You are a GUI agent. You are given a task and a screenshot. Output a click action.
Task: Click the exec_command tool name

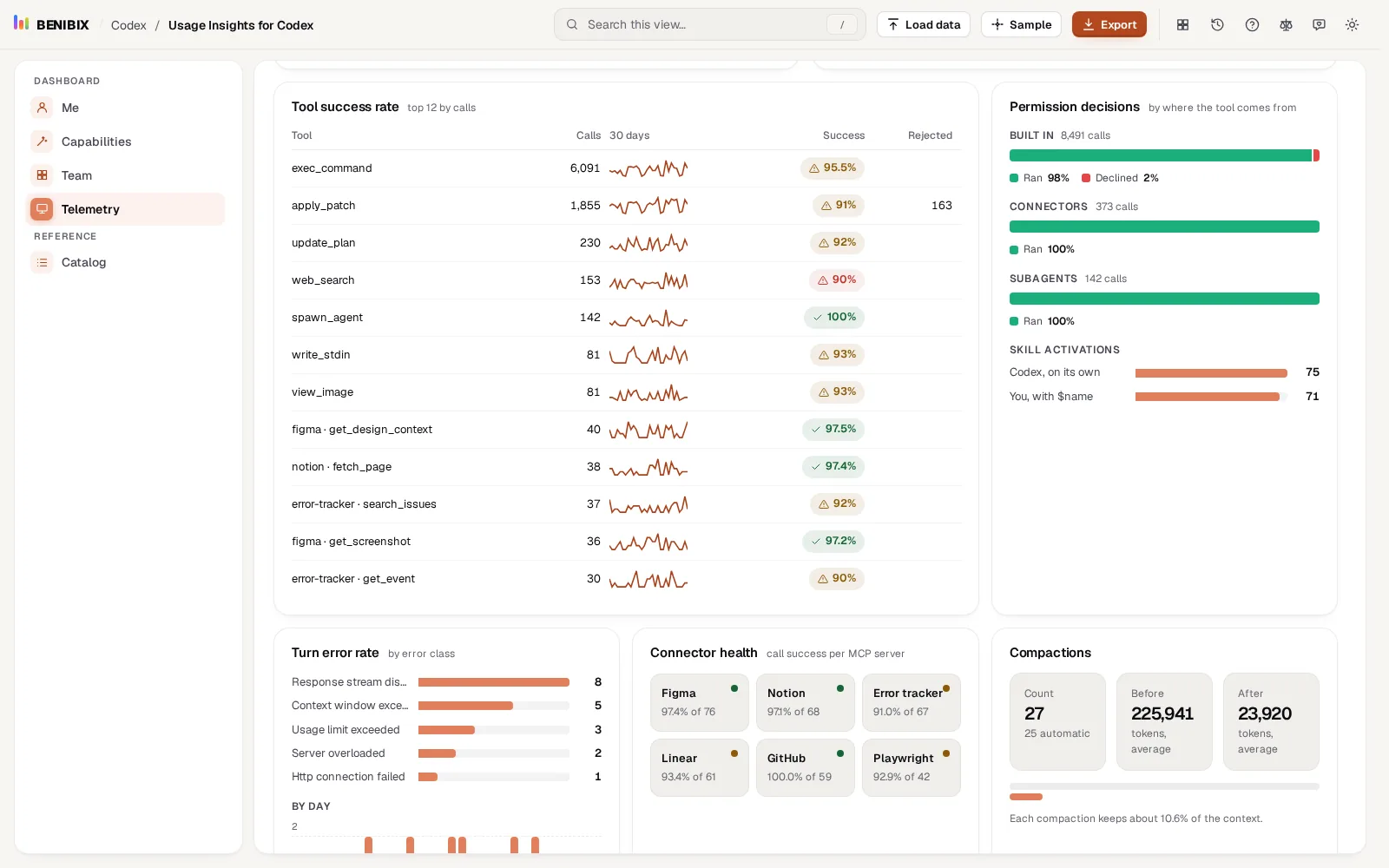[332, 168]
